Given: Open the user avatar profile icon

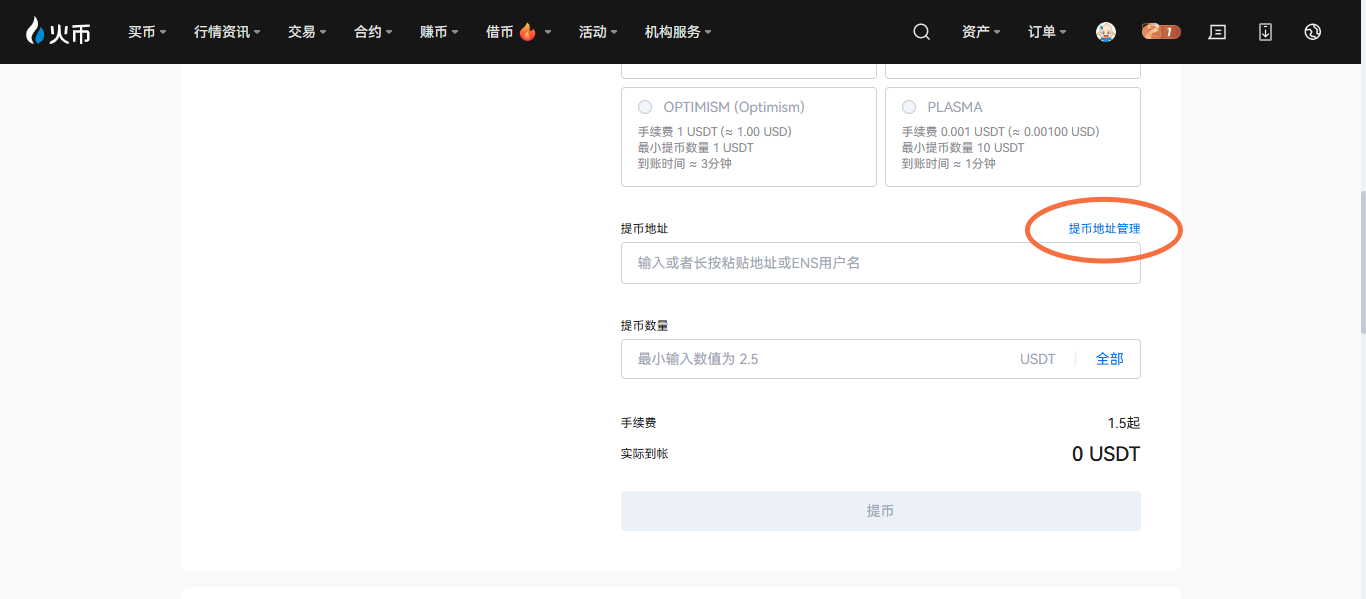Looking at the screenshot, I should coord(1105,32).
